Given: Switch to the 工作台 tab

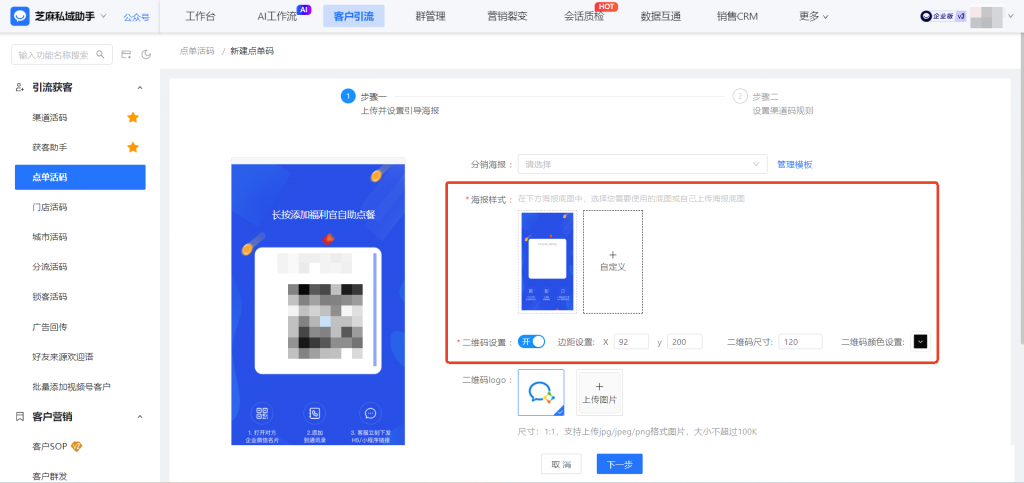Looking at the screenshot, I should click(200, 16).
